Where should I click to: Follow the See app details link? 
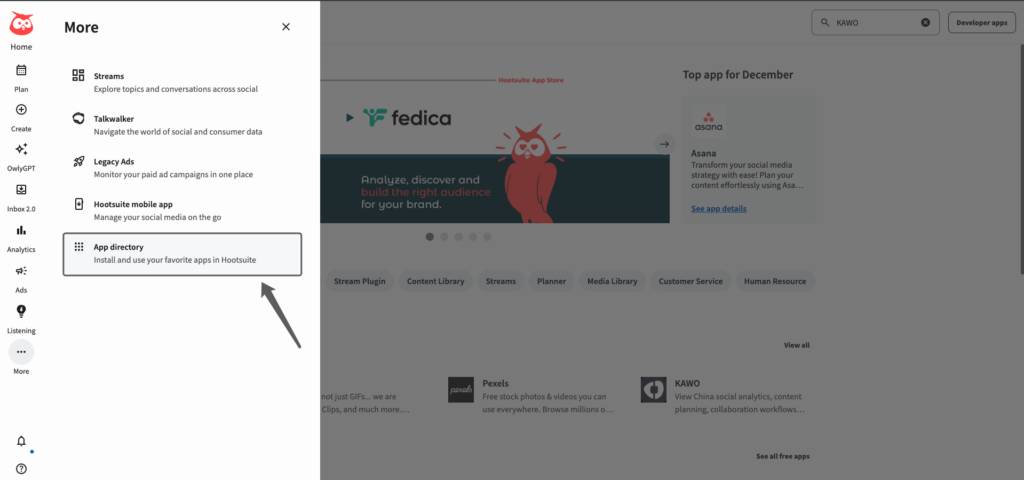pos(718,208)
